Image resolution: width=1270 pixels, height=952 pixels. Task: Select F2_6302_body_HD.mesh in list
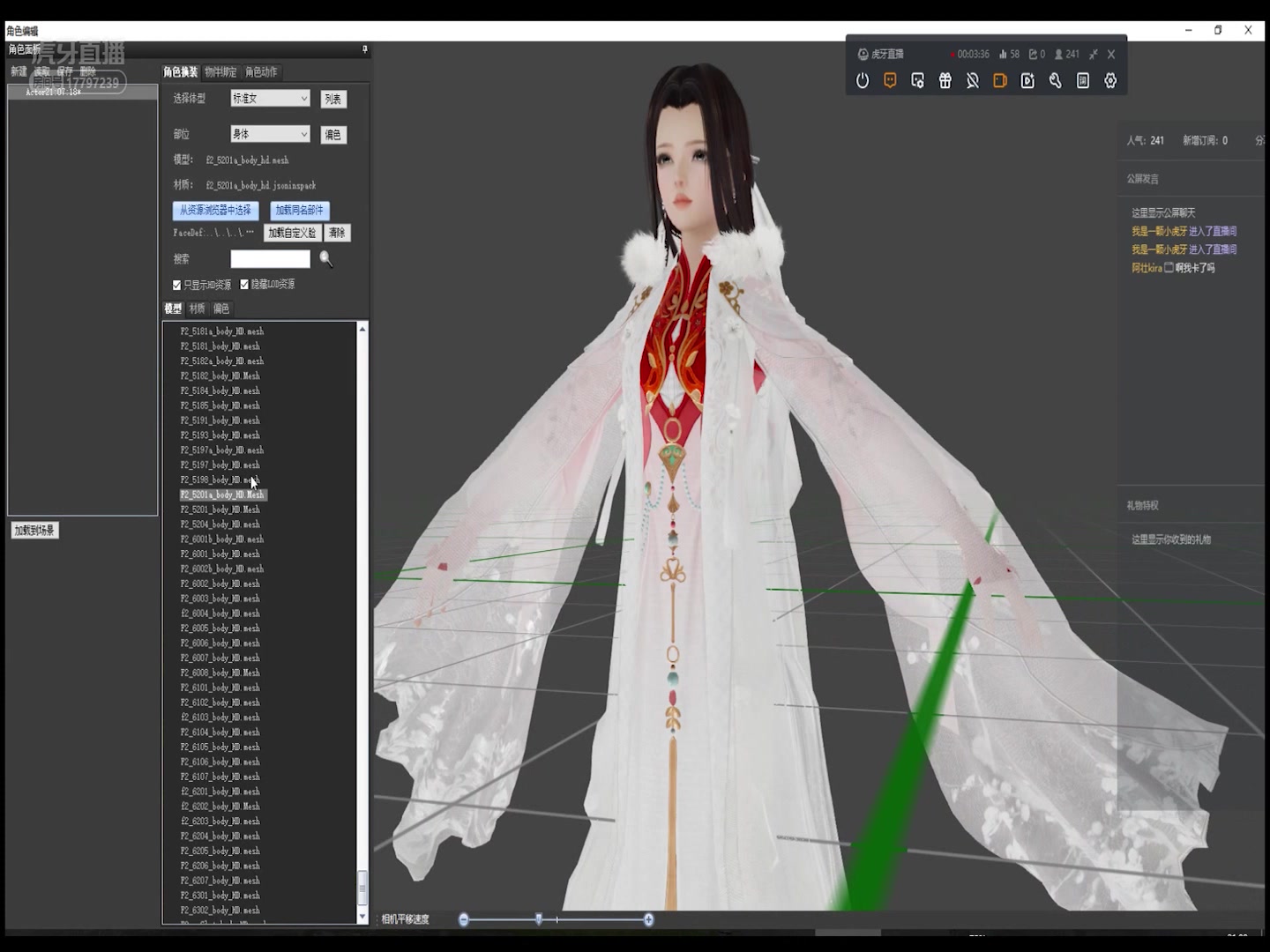(220, 911)
